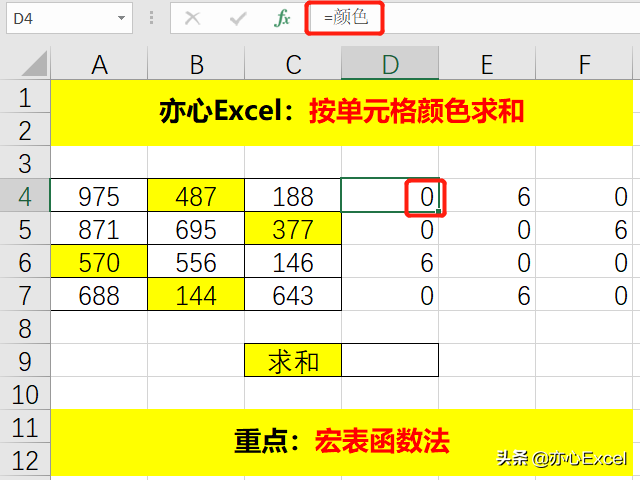Image resolution: width=640 pixels, height=480 pixels.
Task: Click the Insert Function fx icon
Action: click(x=282, y=18)
